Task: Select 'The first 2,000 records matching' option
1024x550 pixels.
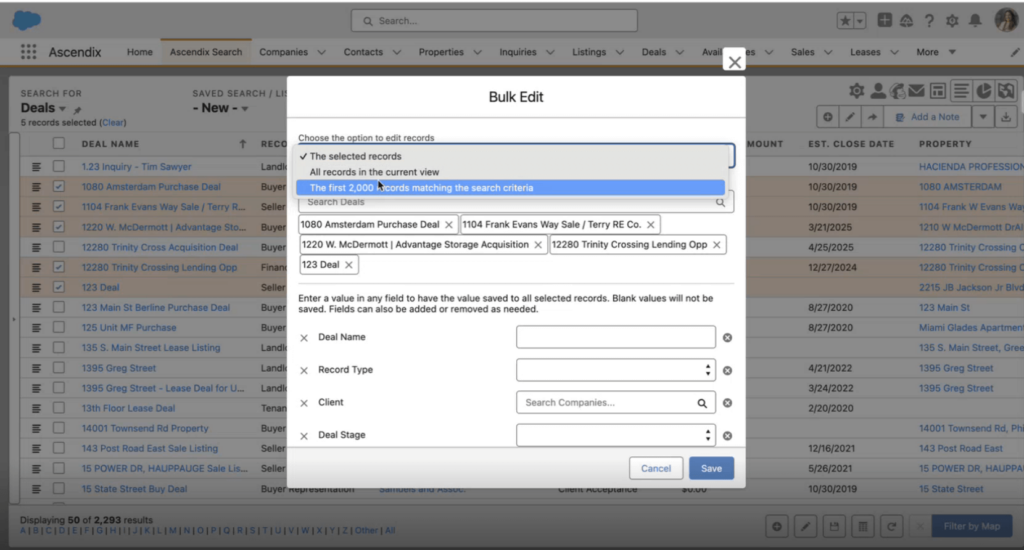Action: point(511,188)
